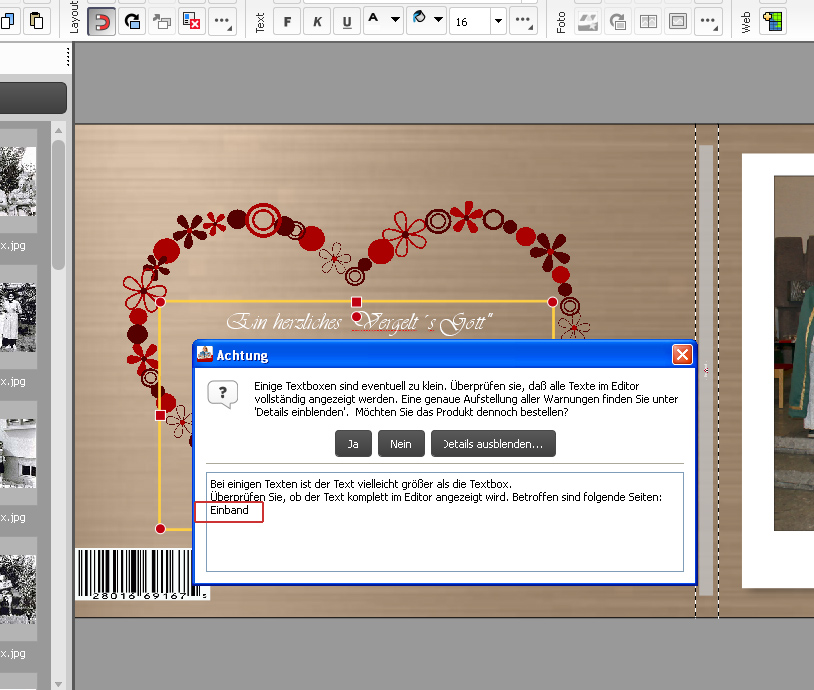Click the arrange layers icon in Layout
Screen dimensions: 814x690
[162, 21]
